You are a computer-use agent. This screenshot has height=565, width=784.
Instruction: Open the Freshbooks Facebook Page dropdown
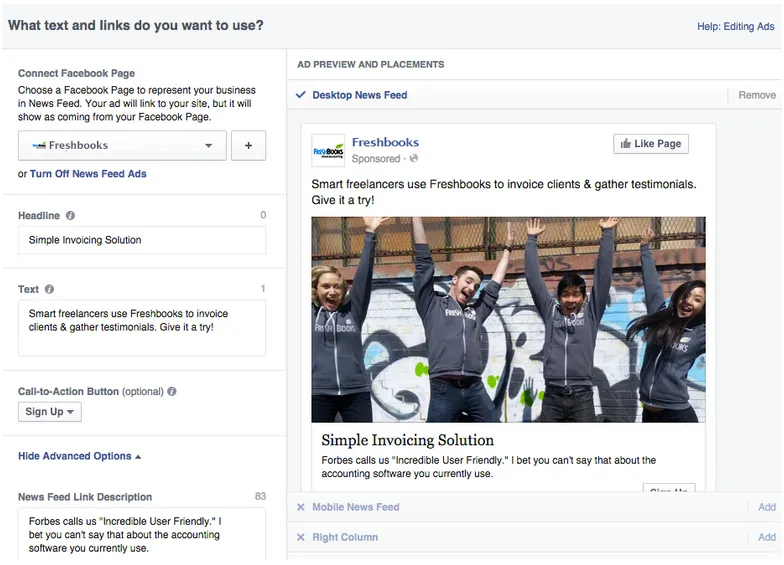122,146
